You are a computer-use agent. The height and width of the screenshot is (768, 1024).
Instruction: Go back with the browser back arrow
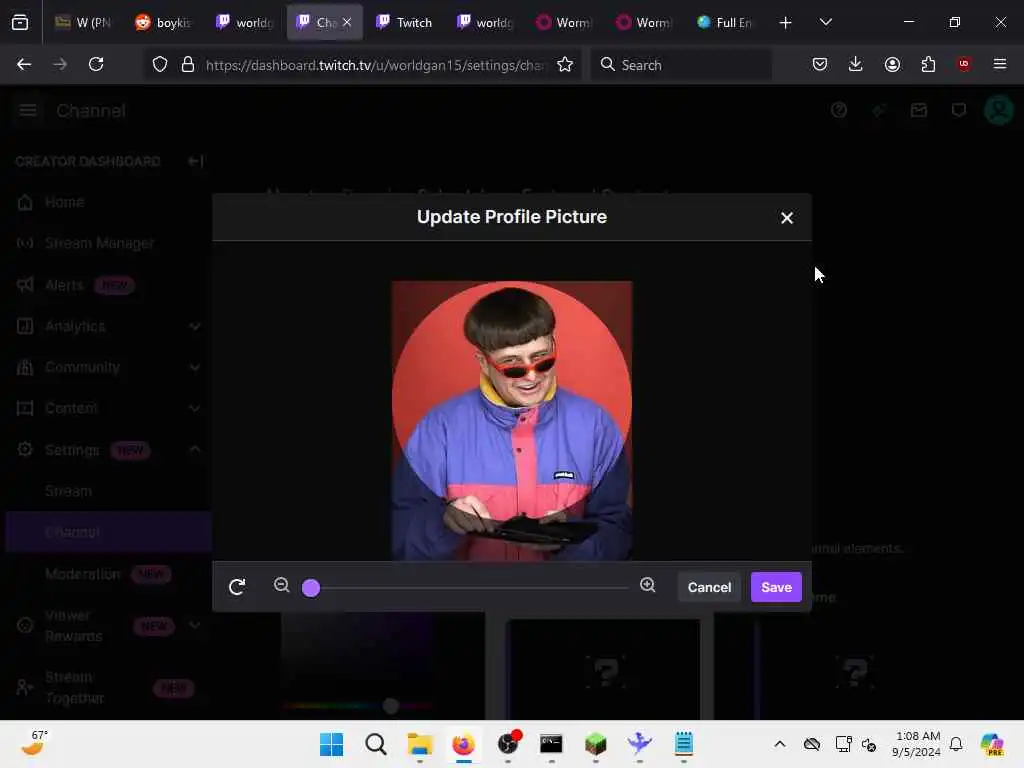[24, 64]
